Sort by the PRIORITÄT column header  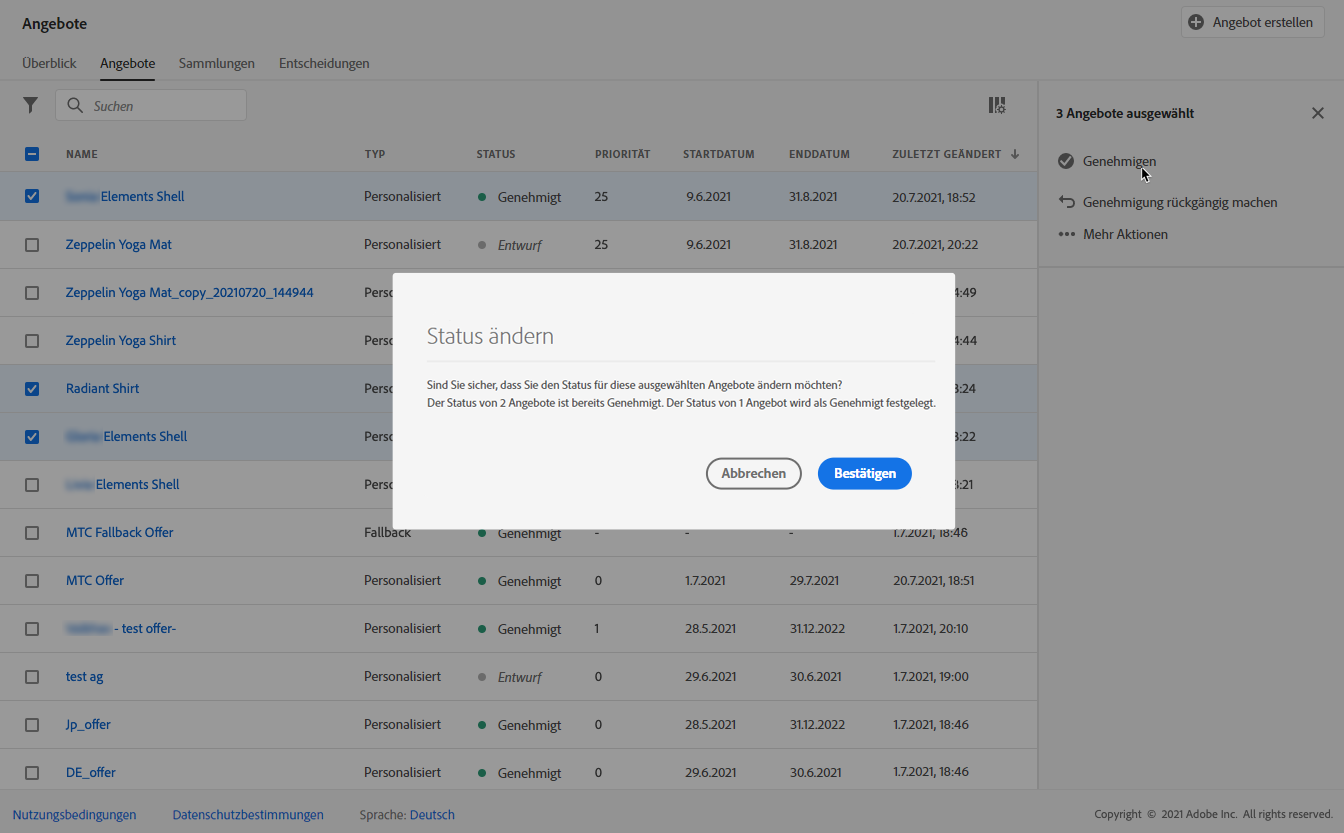point(622,154)
